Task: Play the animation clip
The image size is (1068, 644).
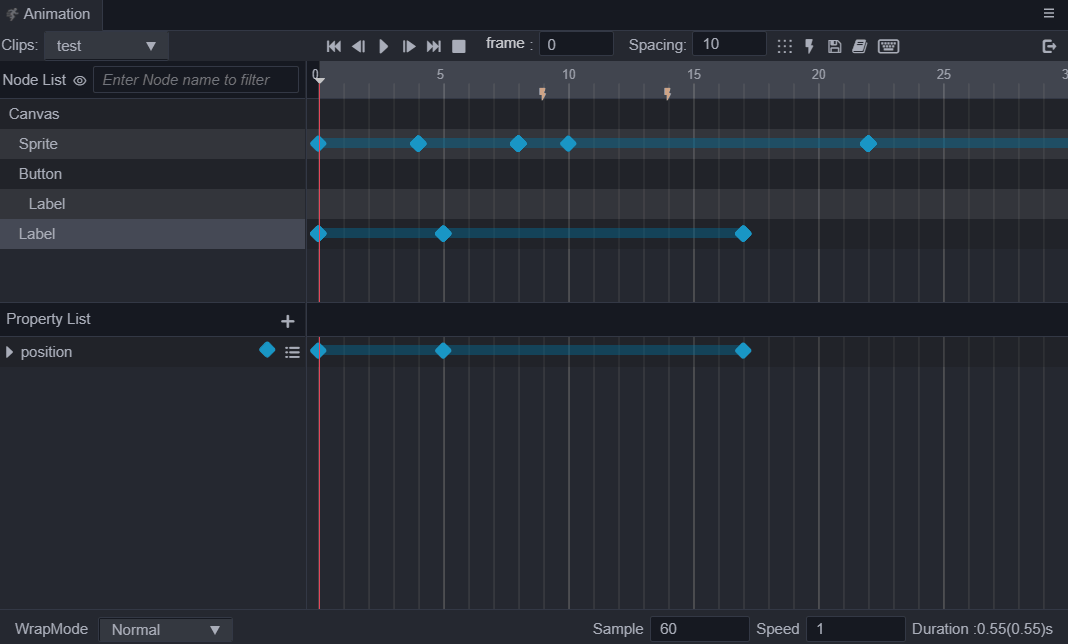Action: click(383, 46)
